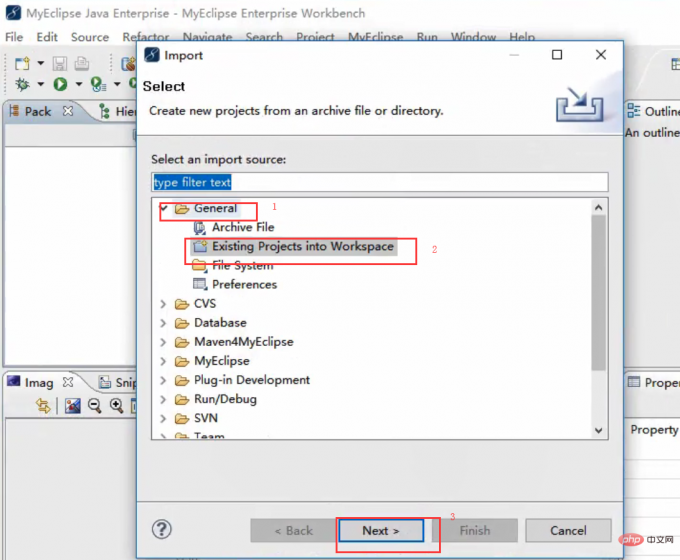Open the External tools dropdown arrow
This screenshot has height=560, width=680.
pyautogui.click(x=117, y=84)
